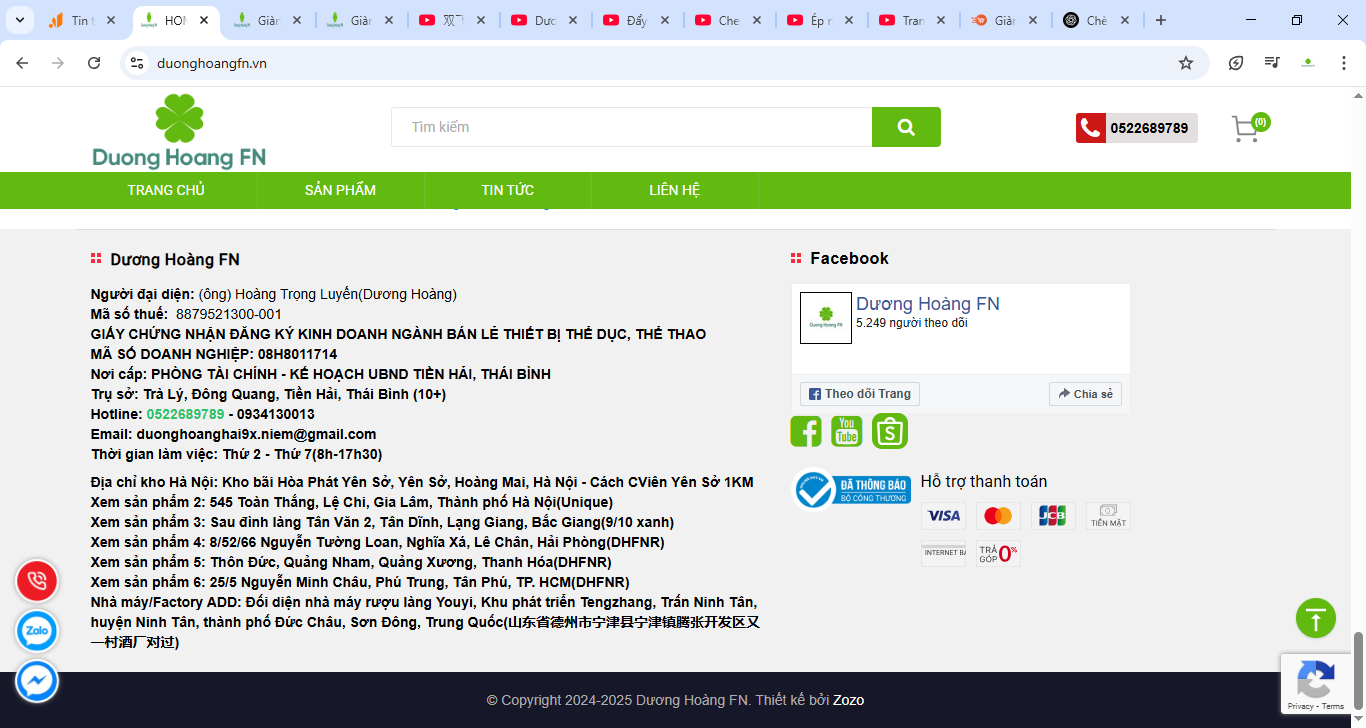Click the Facebook page profile thumbnail

(x=826, y=318)
